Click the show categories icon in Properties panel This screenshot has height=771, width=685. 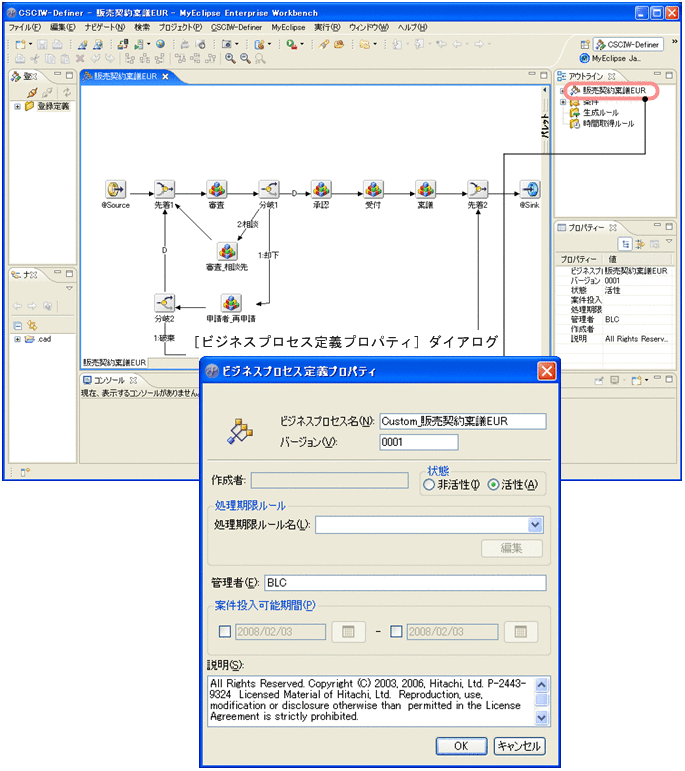(x=625, y=244)
